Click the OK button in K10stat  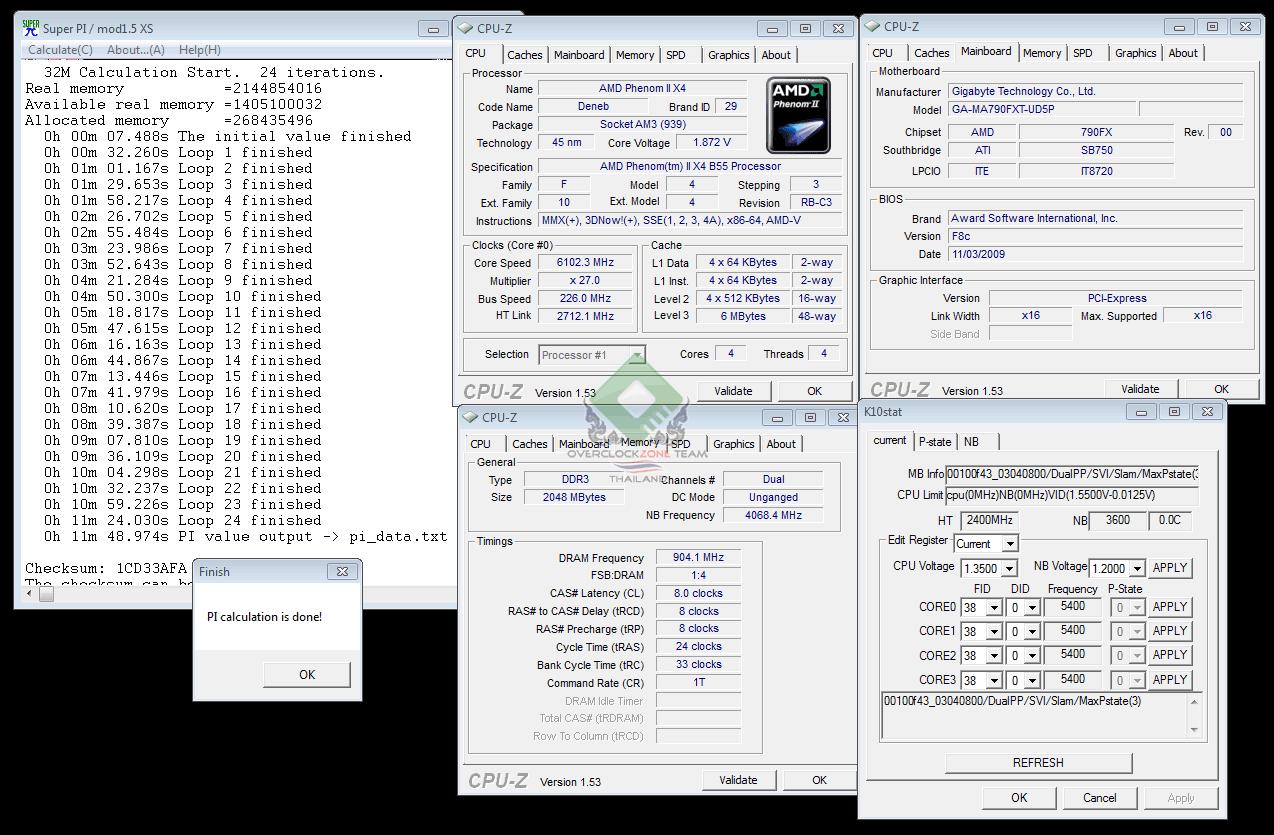click(x=1019, y=797)
